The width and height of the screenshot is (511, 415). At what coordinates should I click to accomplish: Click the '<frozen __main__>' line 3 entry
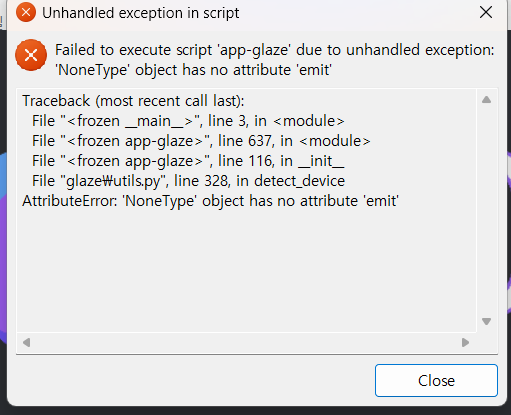(x=188, y=121)
